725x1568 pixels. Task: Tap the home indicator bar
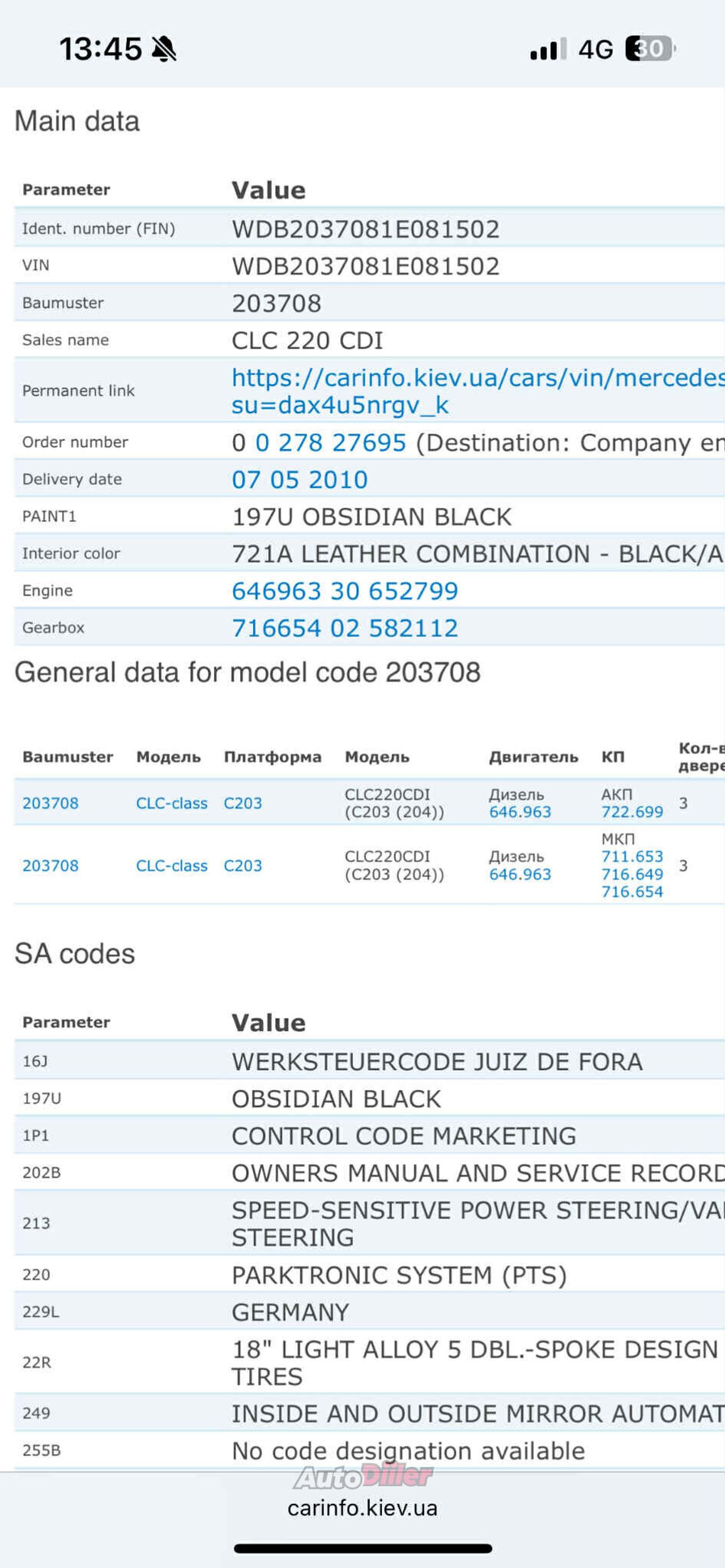point(362,1549)
